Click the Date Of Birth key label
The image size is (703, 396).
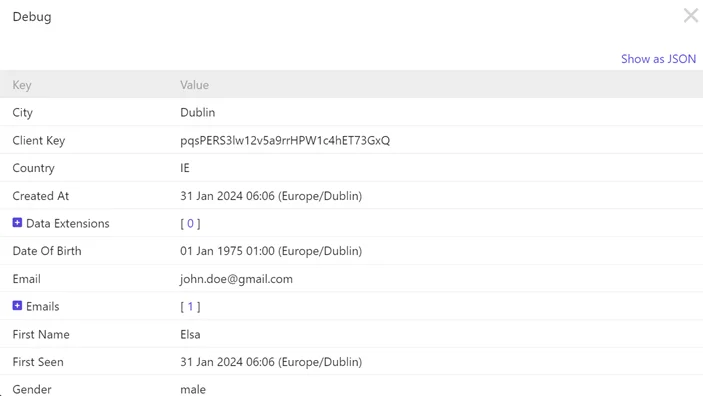47,251
